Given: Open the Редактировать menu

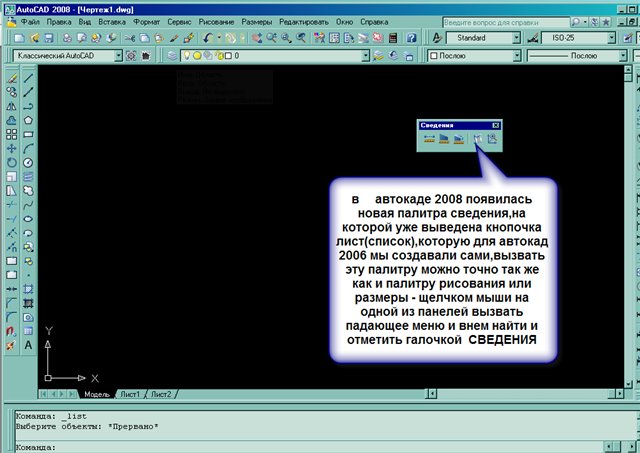Looking at the screenshot, I should click(304, 22).
